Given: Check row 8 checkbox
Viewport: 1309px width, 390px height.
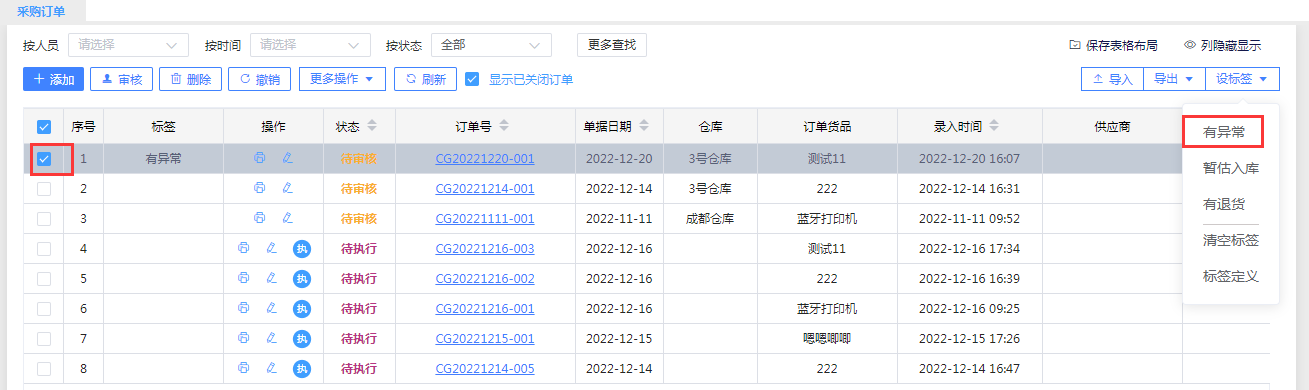Looking at the screenshot, I should tap(44, 368).
